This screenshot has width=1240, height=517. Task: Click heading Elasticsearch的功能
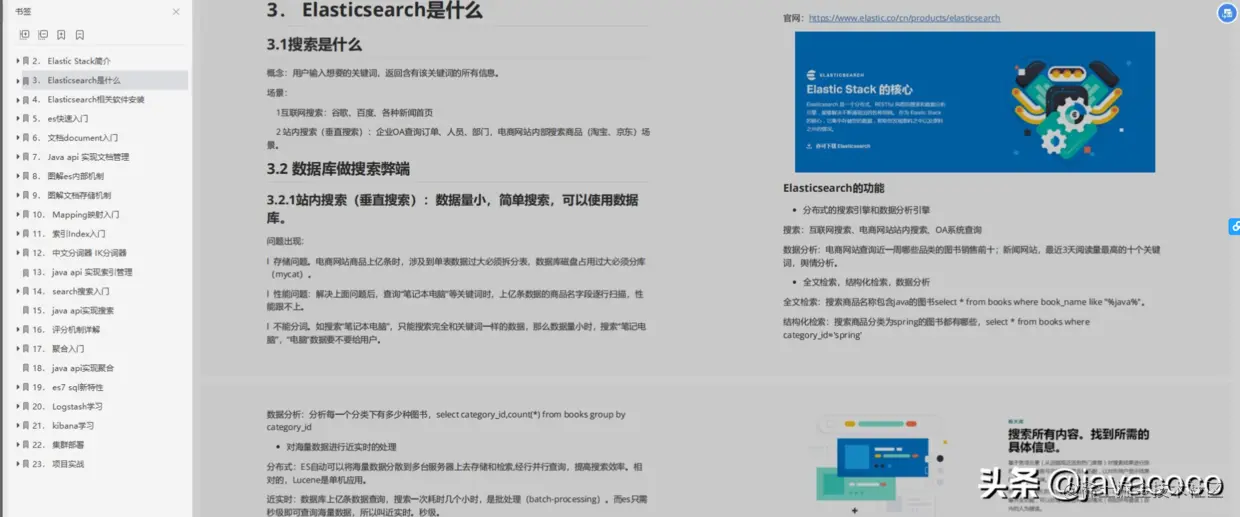coord(833,188)
